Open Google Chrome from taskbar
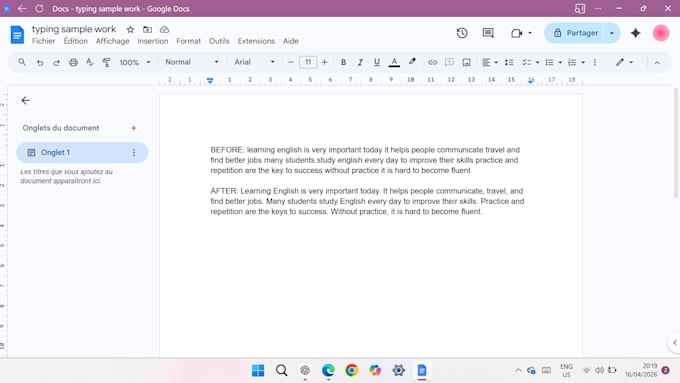Image resolution: width=680 pixels, height=383 pixels. 352,370
